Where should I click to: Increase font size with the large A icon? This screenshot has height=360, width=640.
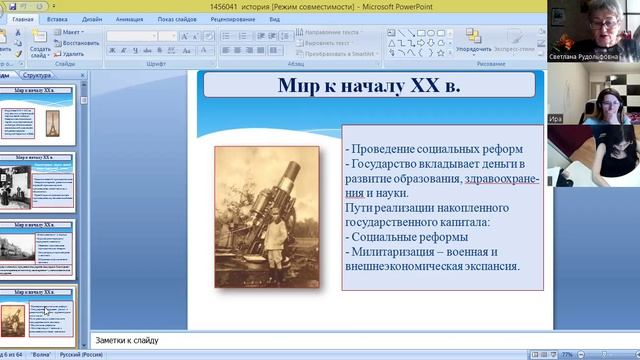click(184, 36)
